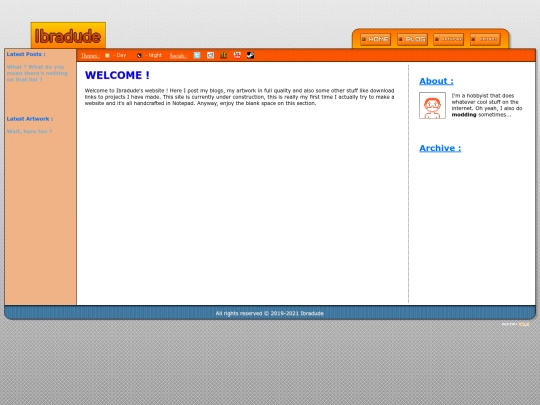Screen dimensions: 540x405
Task: Open the third navigation tab after BLOG
Action: 448,39
